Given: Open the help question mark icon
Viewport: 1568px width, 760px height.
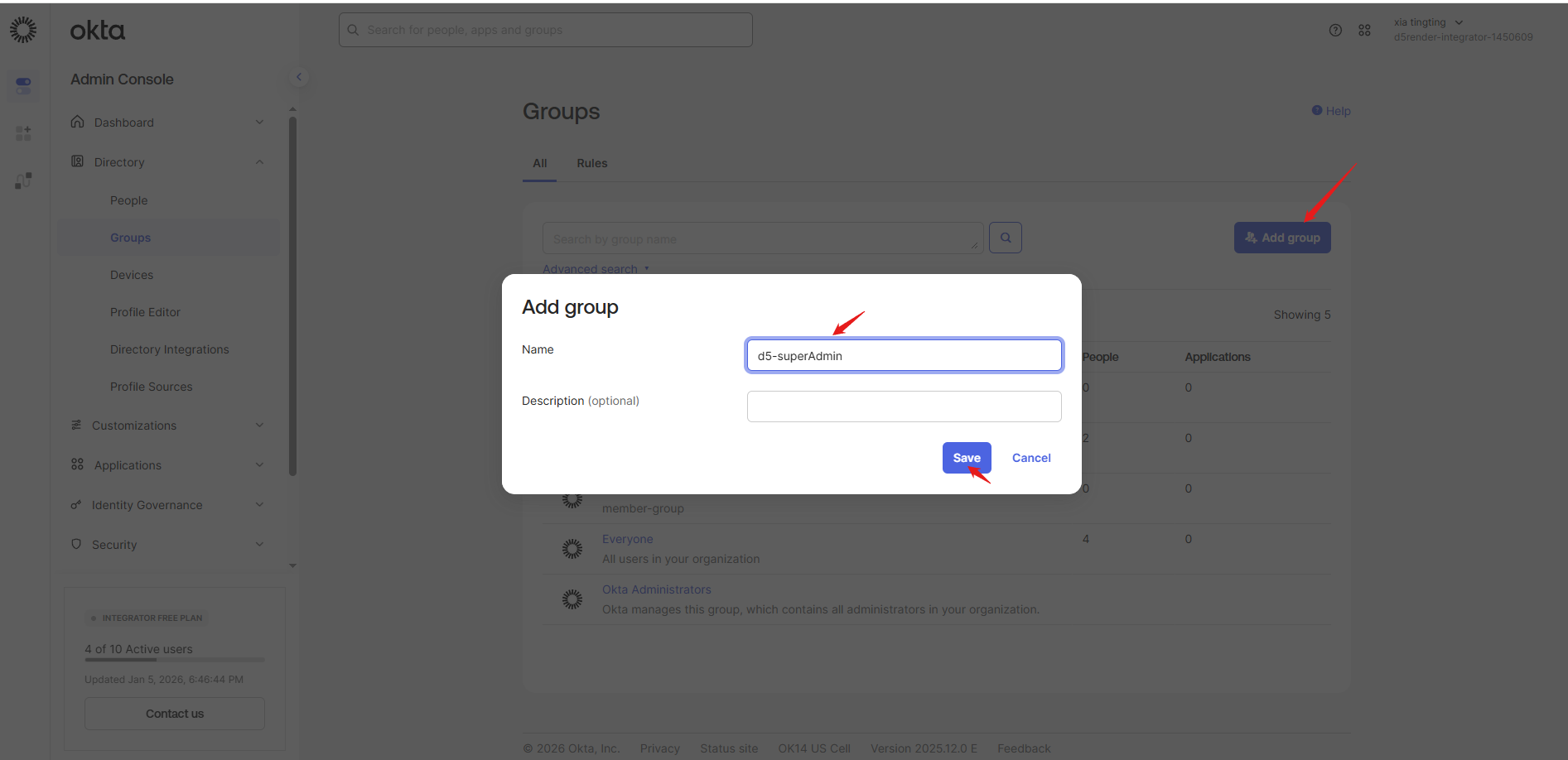Looking at the screenshot, I should click(1335, 30).
